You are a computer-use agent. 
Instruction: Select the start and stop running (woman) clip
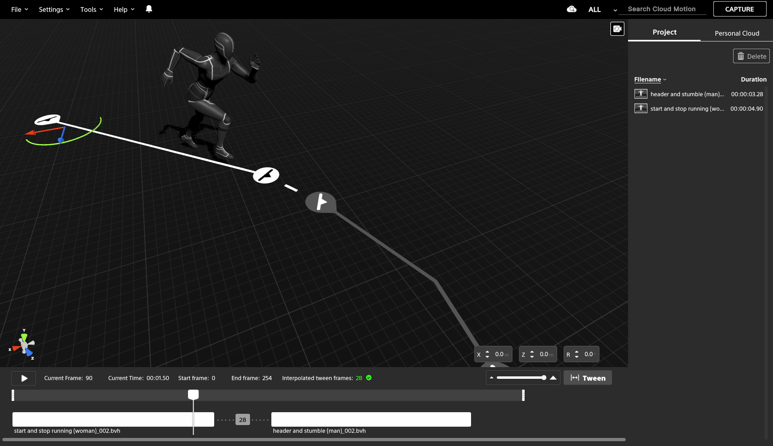pyautogui.click(x=113, y=419)
